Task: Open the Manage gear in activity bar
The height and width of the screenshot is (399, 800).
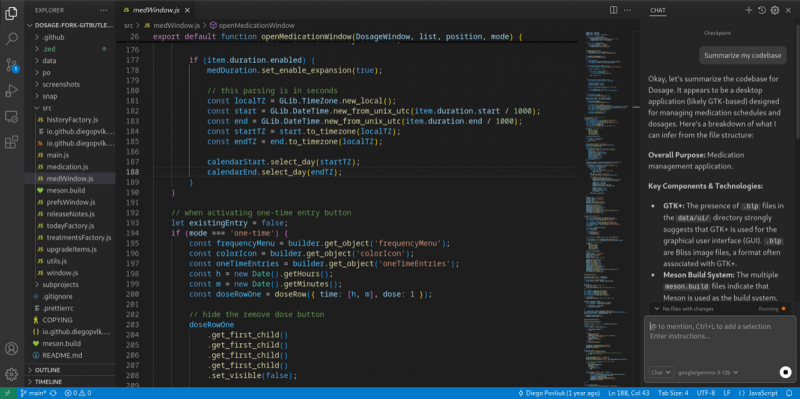Action: 11,374
